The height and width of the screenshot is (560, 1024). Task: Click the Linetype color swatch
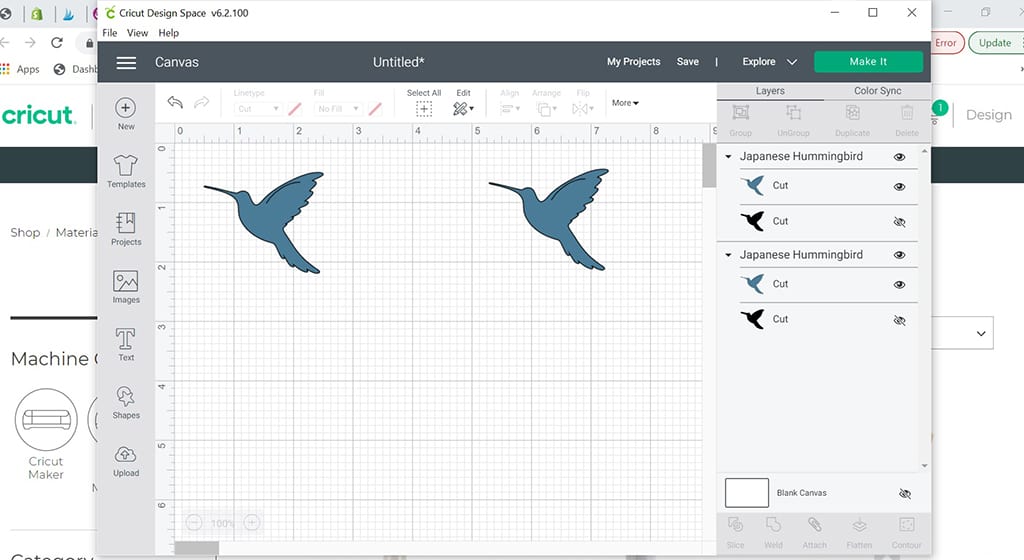pos(295,109)
